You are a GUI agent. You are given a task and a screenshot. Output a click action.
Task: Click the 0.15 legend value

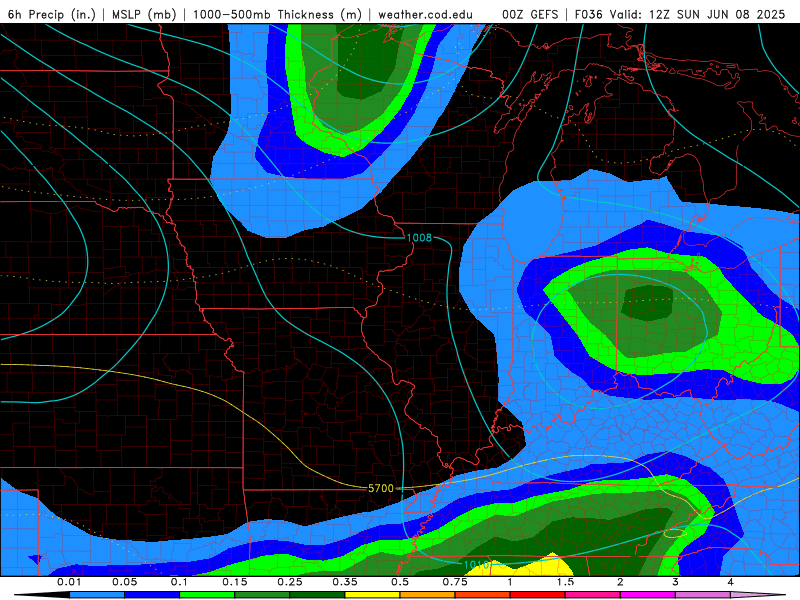click(x=235, y=582)
